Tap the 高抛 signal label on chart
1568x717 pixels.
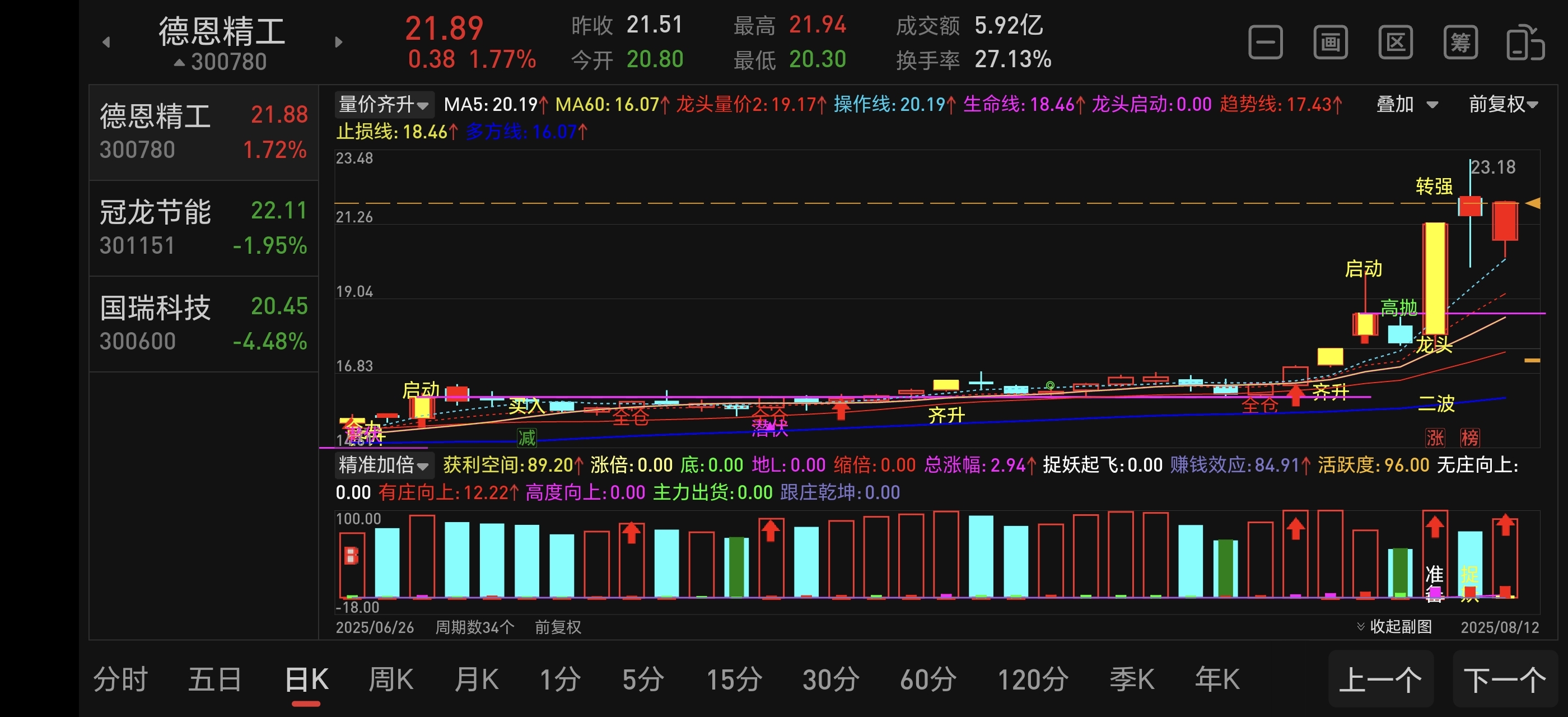coord(1398,308)
